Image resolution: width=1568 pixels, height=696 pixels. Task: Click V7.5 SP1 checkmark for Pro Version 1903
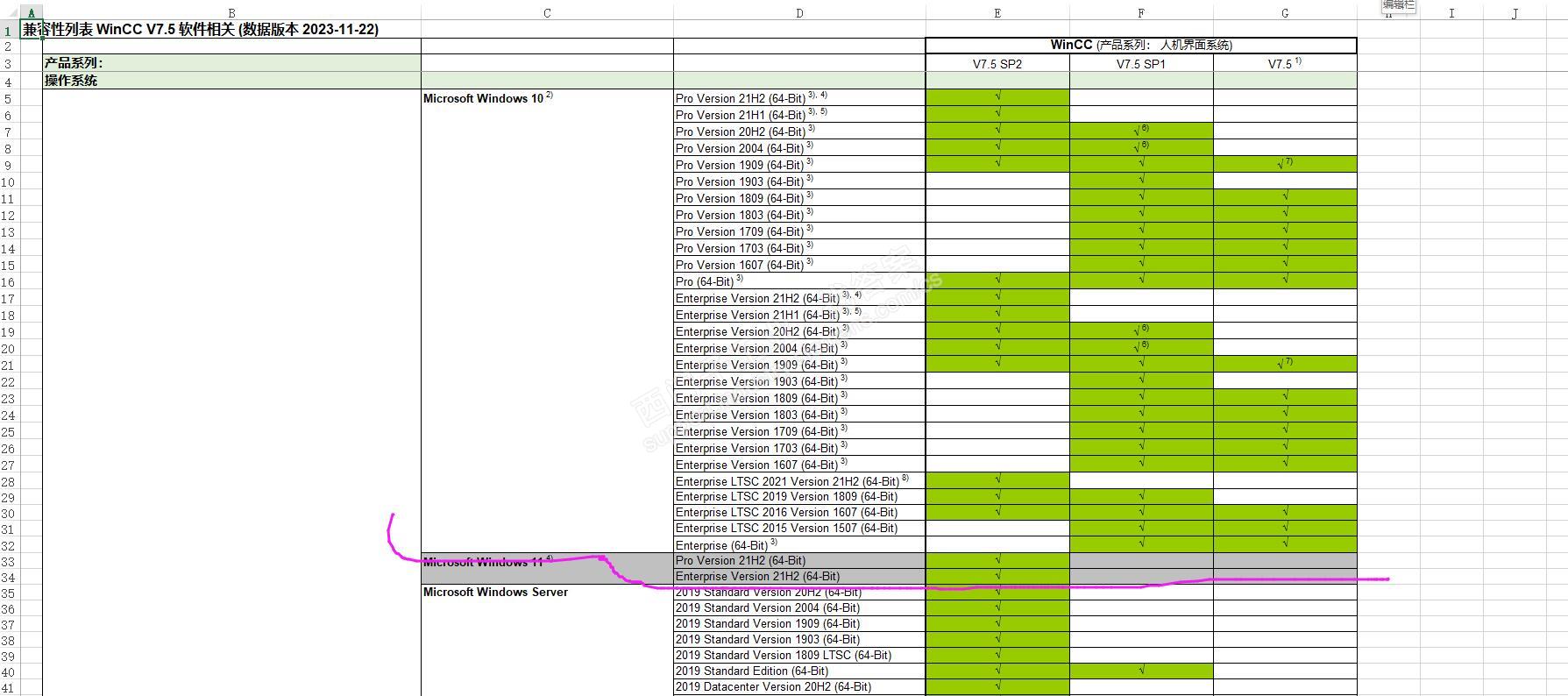coord(1141,181)
